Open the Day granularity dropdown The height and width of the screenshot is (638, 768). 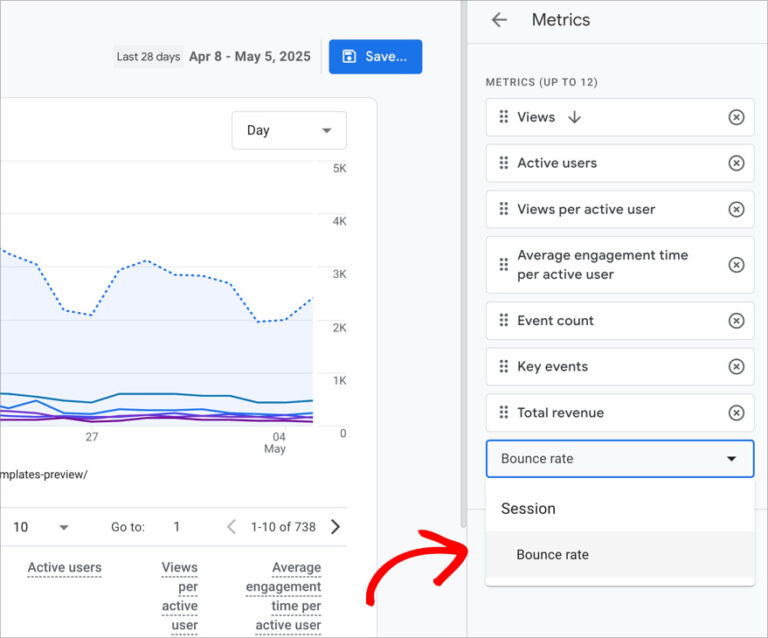pyautogui.click(x=289, y=130)
